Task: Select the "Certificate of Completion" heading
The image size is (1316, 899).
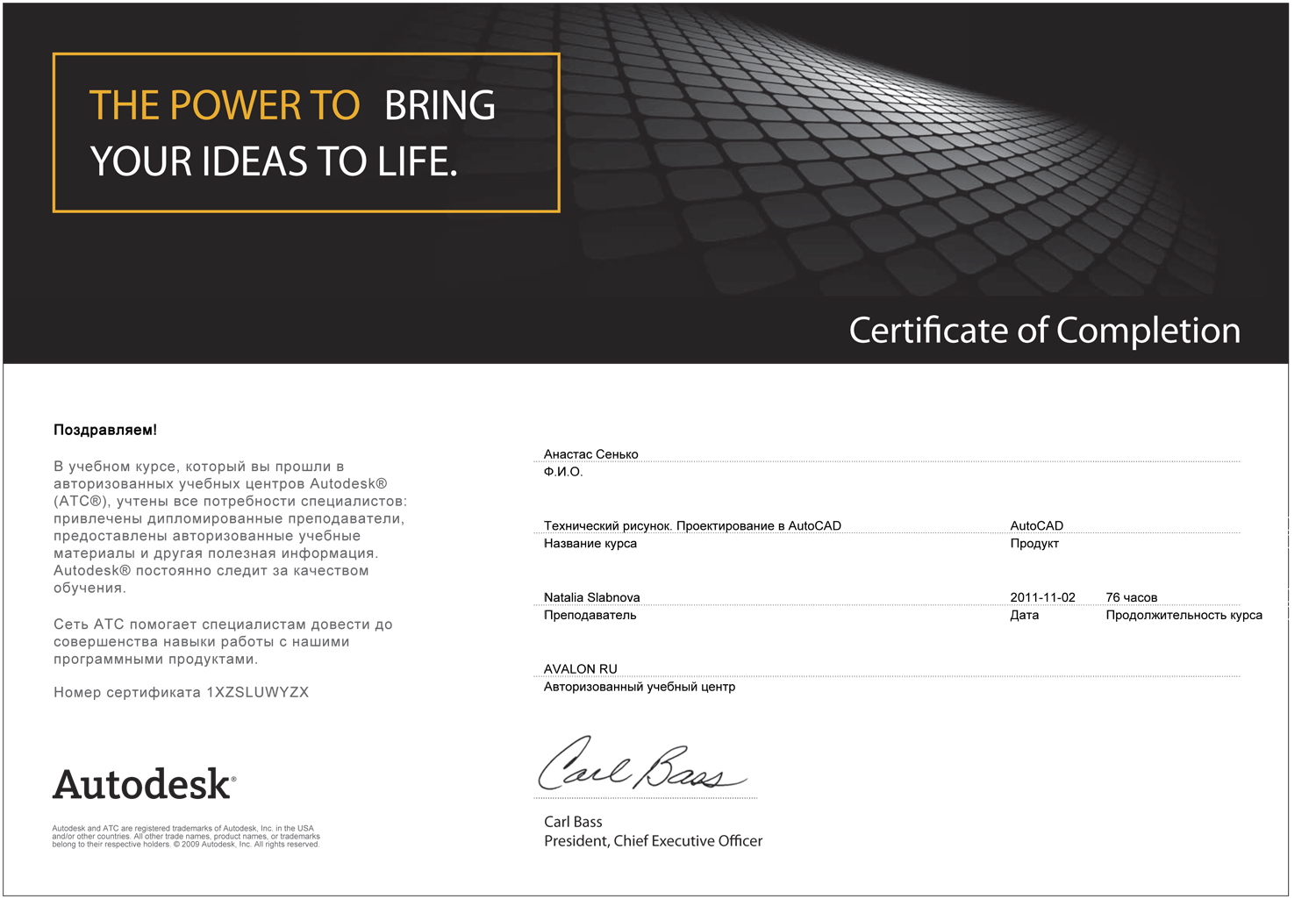Action: (1044, 330)
